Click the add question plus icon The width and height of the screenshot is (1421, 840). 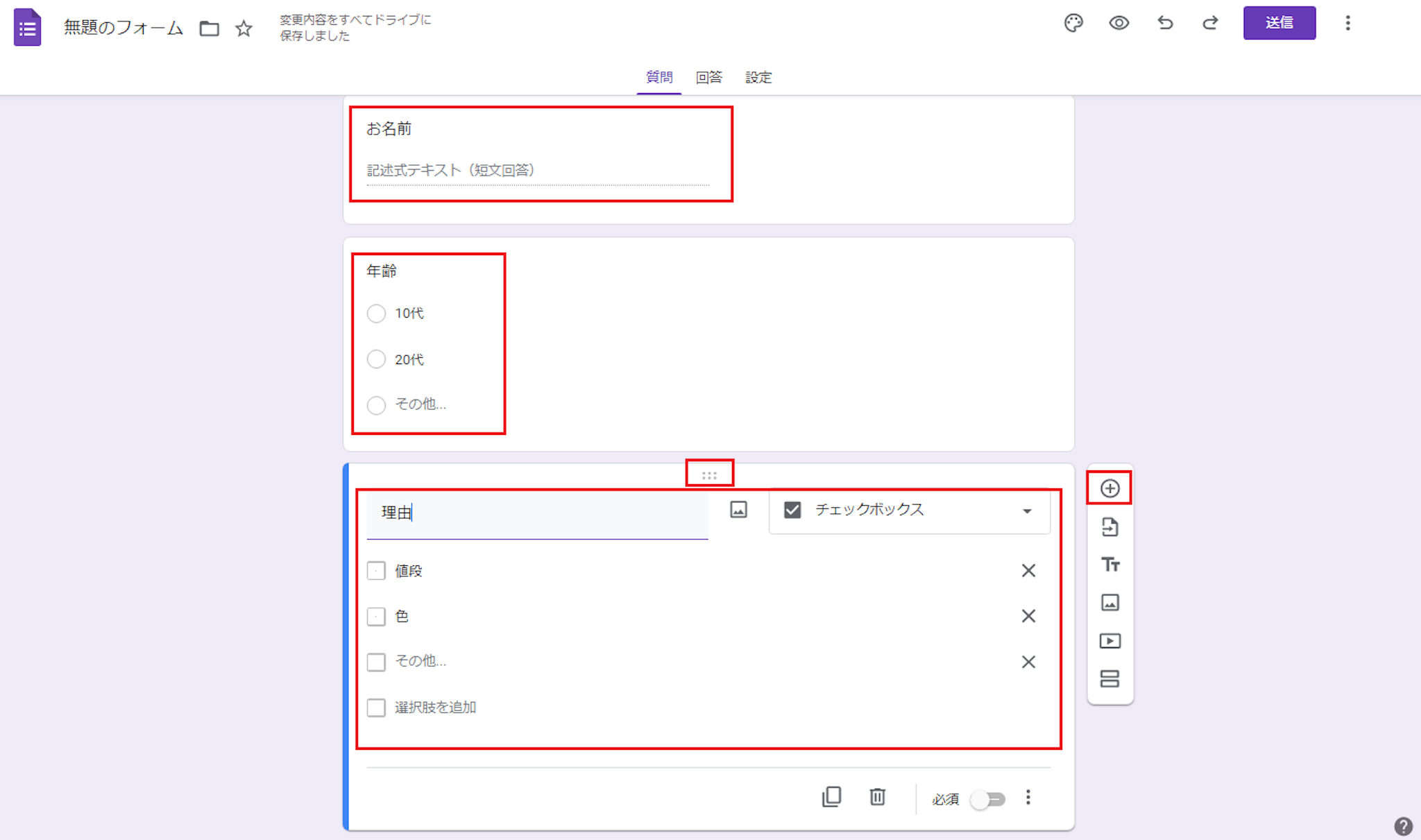(x=1109, y=488)
